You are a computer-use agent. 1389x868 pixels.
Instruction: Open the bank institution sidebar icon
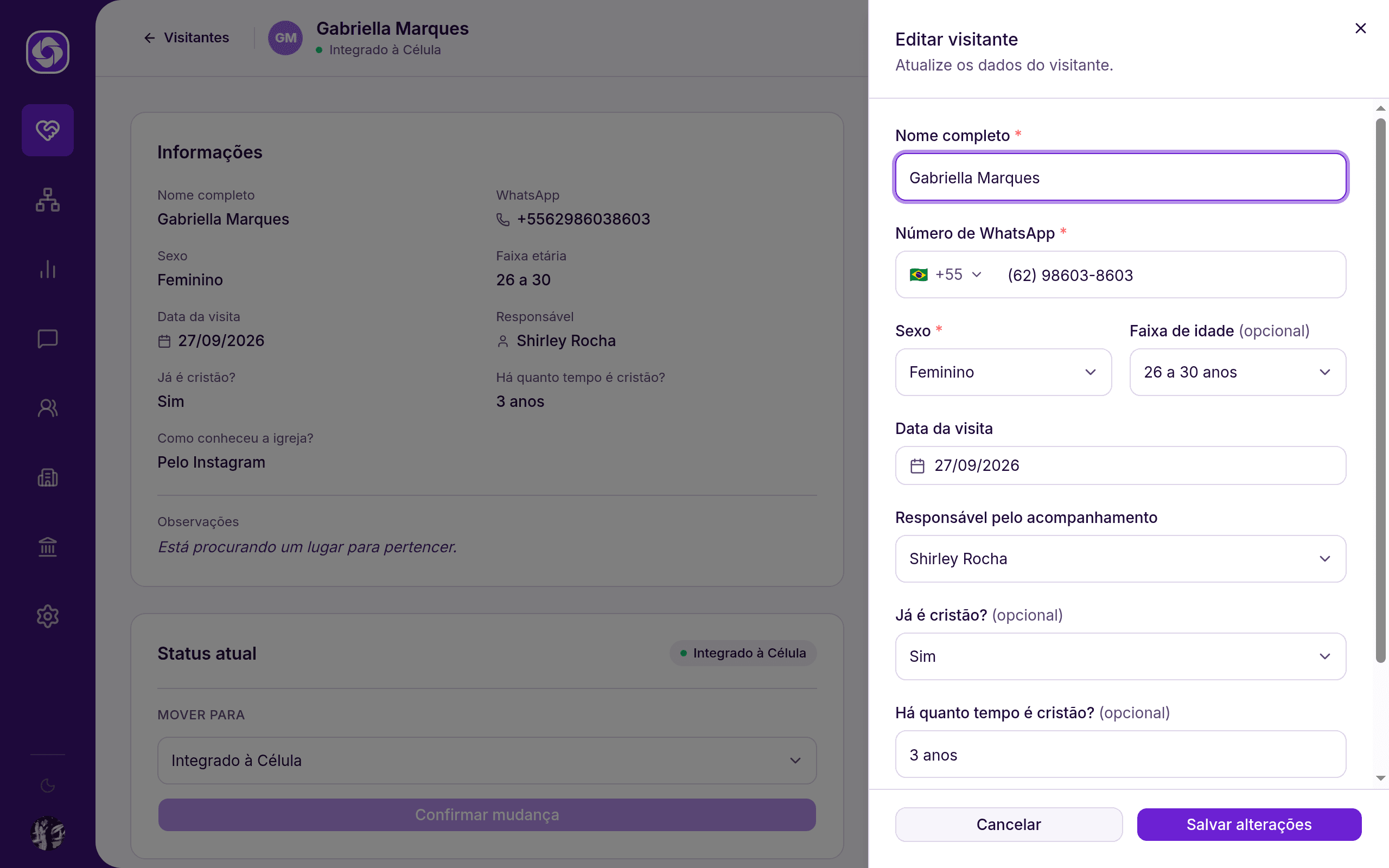[x=48, y=547]
